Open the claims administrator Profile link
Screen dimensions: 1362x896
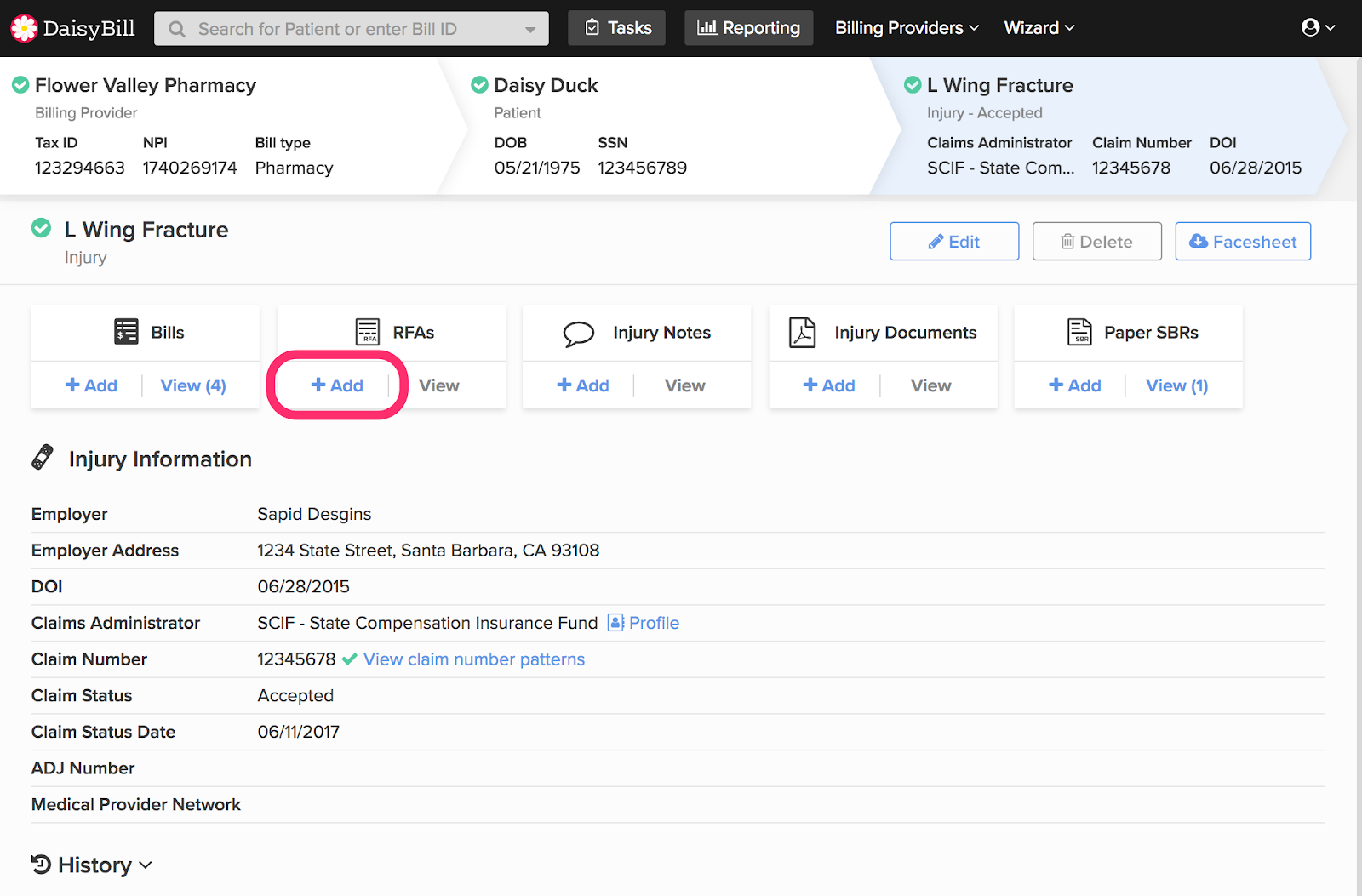coord(654,623)
